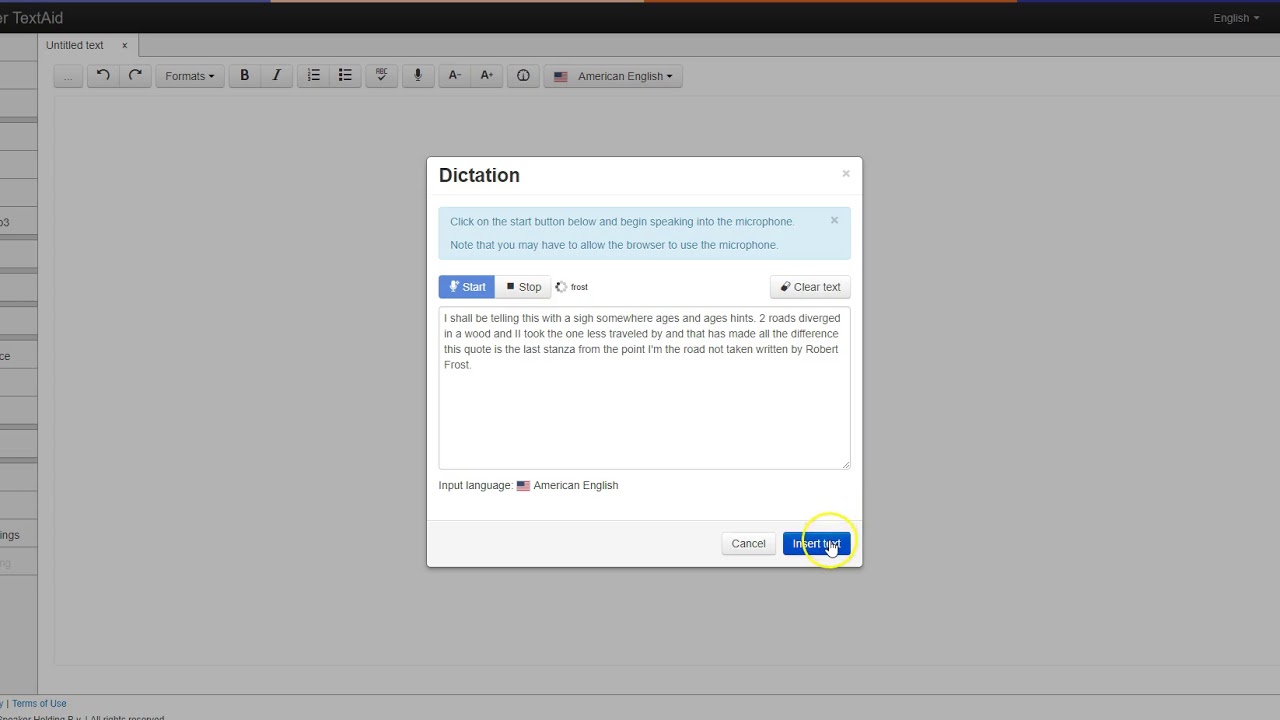
Task: Select the Untitled text tab
Action: click(x=75, y=45)
